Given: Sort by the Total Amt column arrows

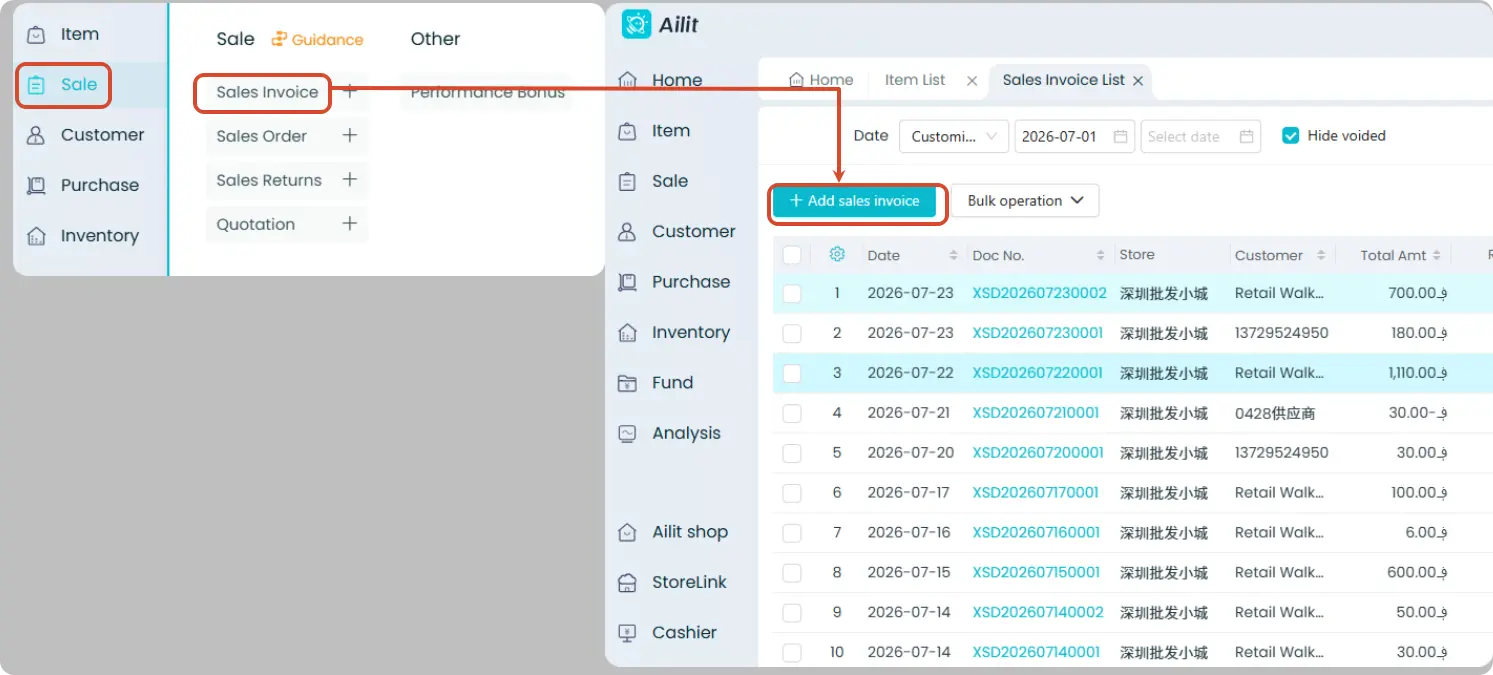Looking at the screenshot, I should pos(1436,255).
